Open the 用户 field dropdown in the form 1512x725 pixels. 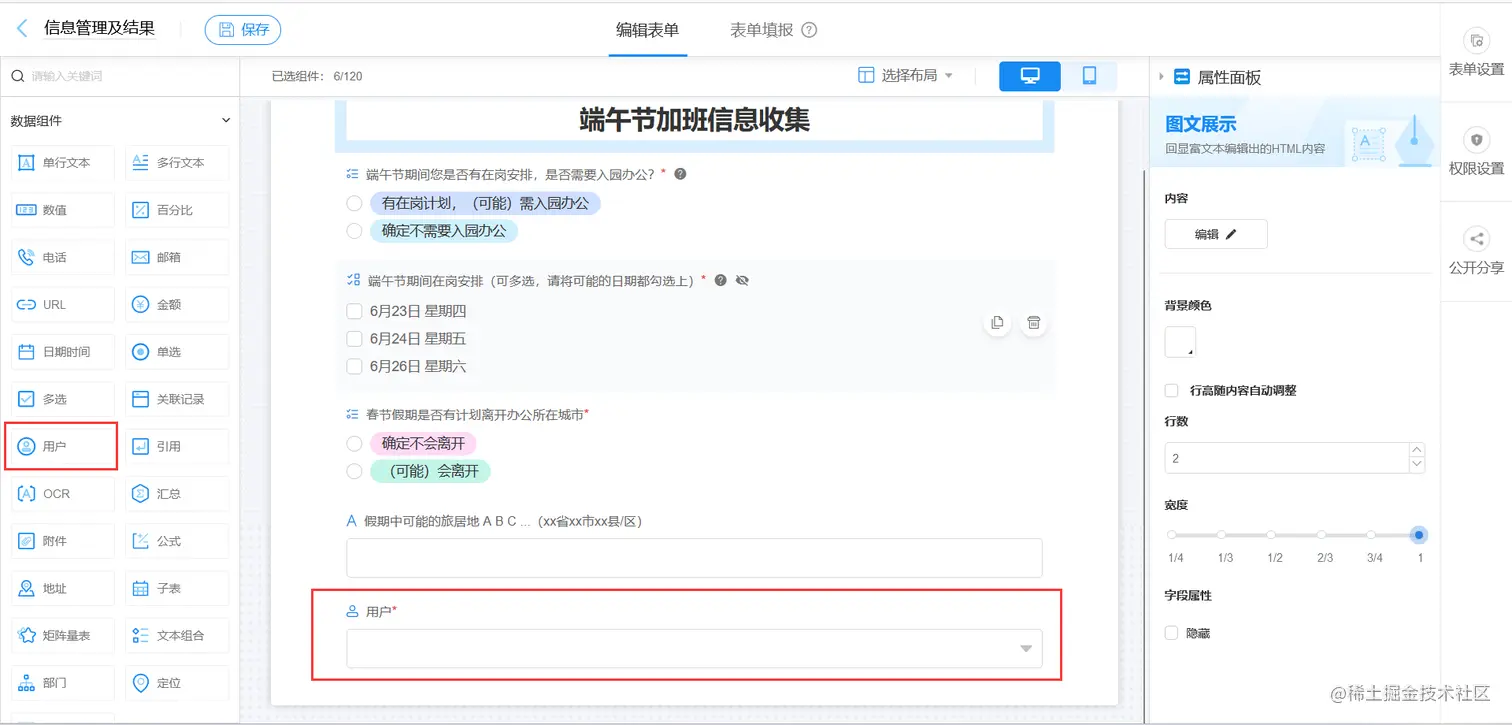(1025, 648)
